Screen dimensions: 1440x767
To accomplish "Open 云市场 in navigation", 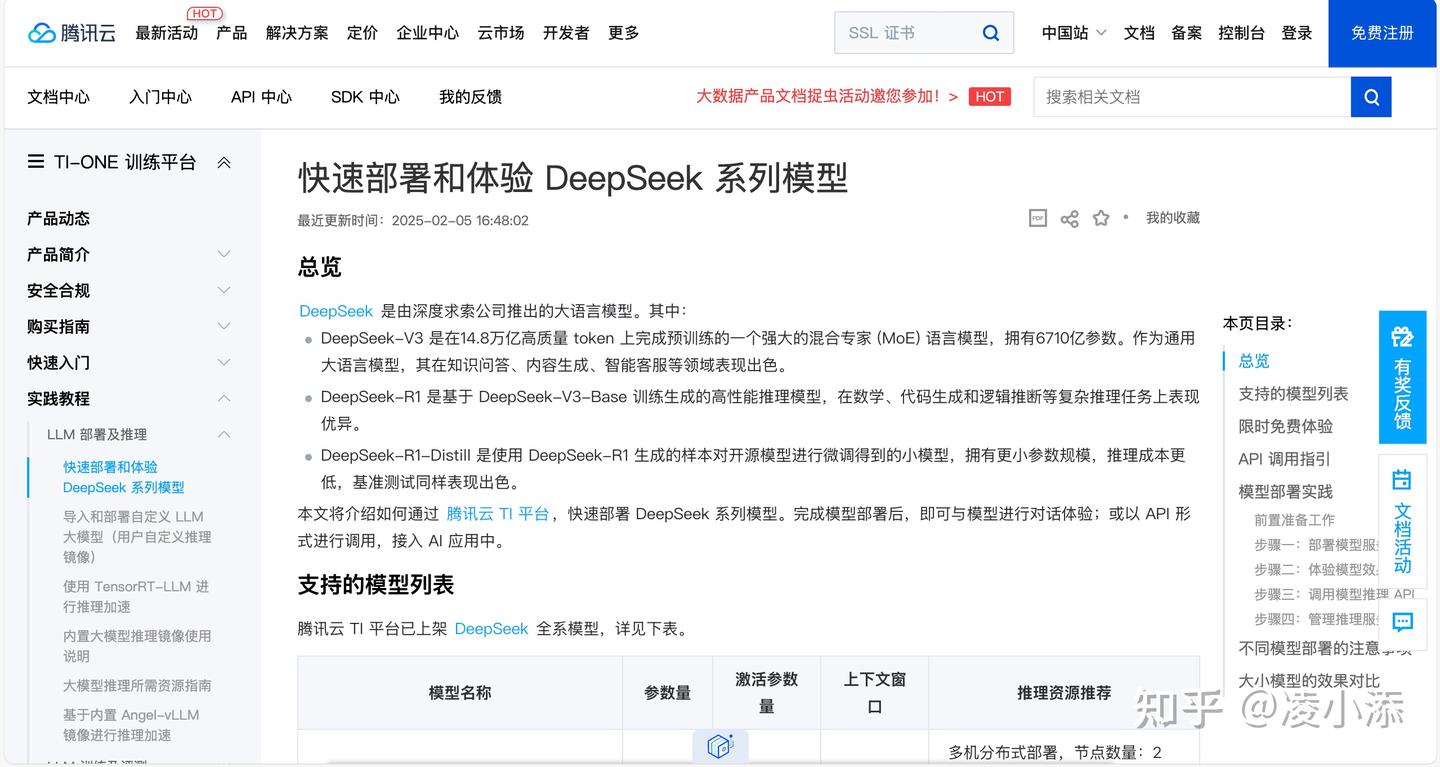I will pyautogui.click(x=501, y=33).
